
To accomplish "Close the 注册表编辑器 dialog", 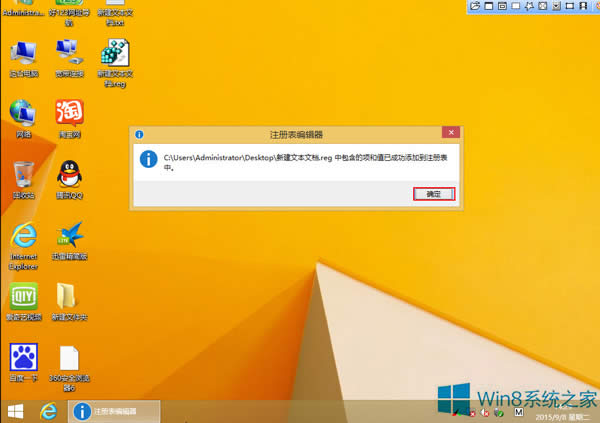I will 451,132.
